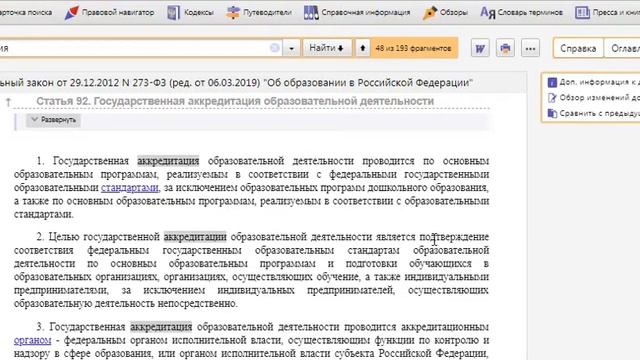Click the Справочная информация folders icon

[311, 13]
